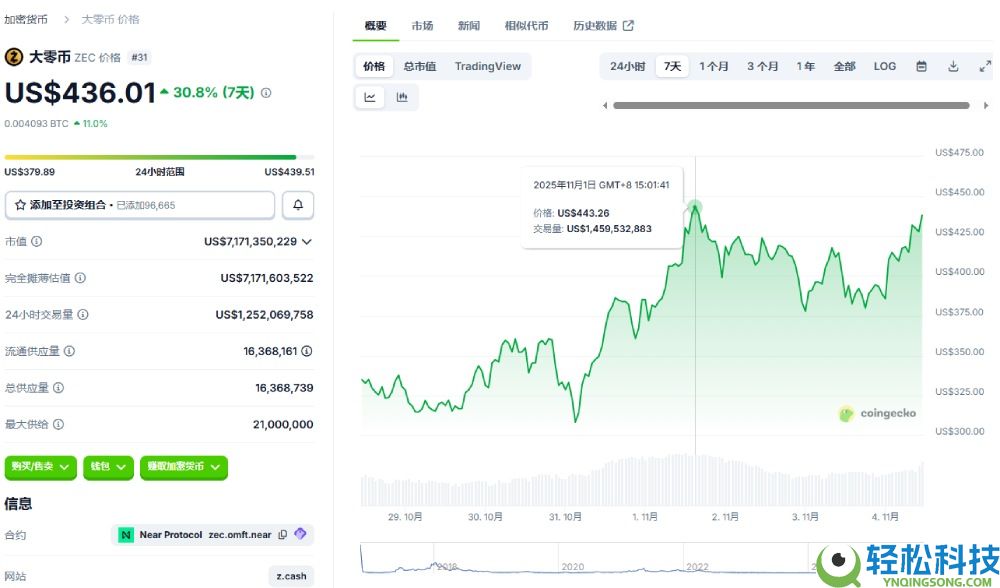The height and width of the screenshot is (588, 1000).
Task: Click the volume bars under chart
Action: 642,481
